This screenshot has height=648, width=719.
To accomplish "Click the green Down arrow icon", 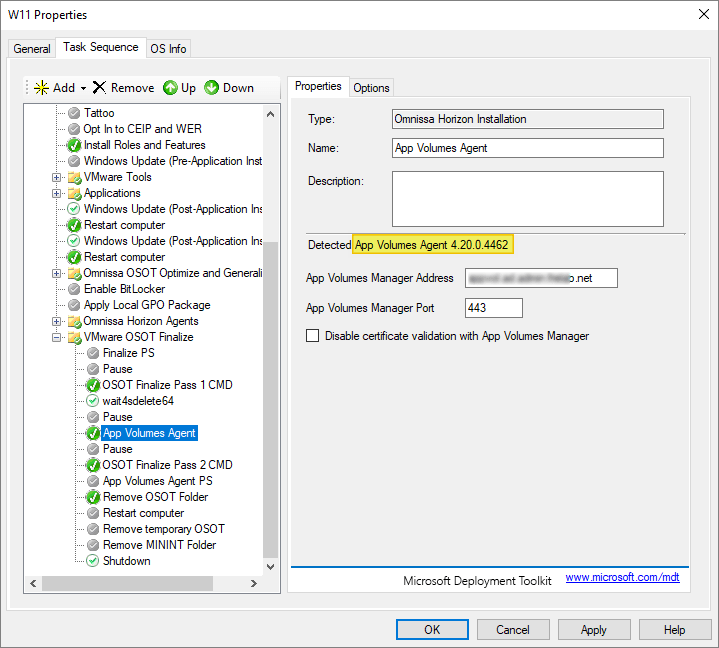I will pyautogui.click(x=211, y=88).
